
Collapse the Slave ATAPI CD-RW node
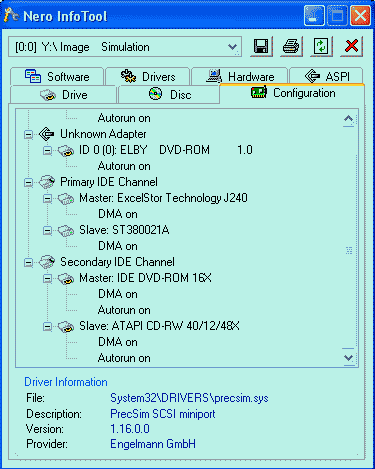(x=47, y=326)
